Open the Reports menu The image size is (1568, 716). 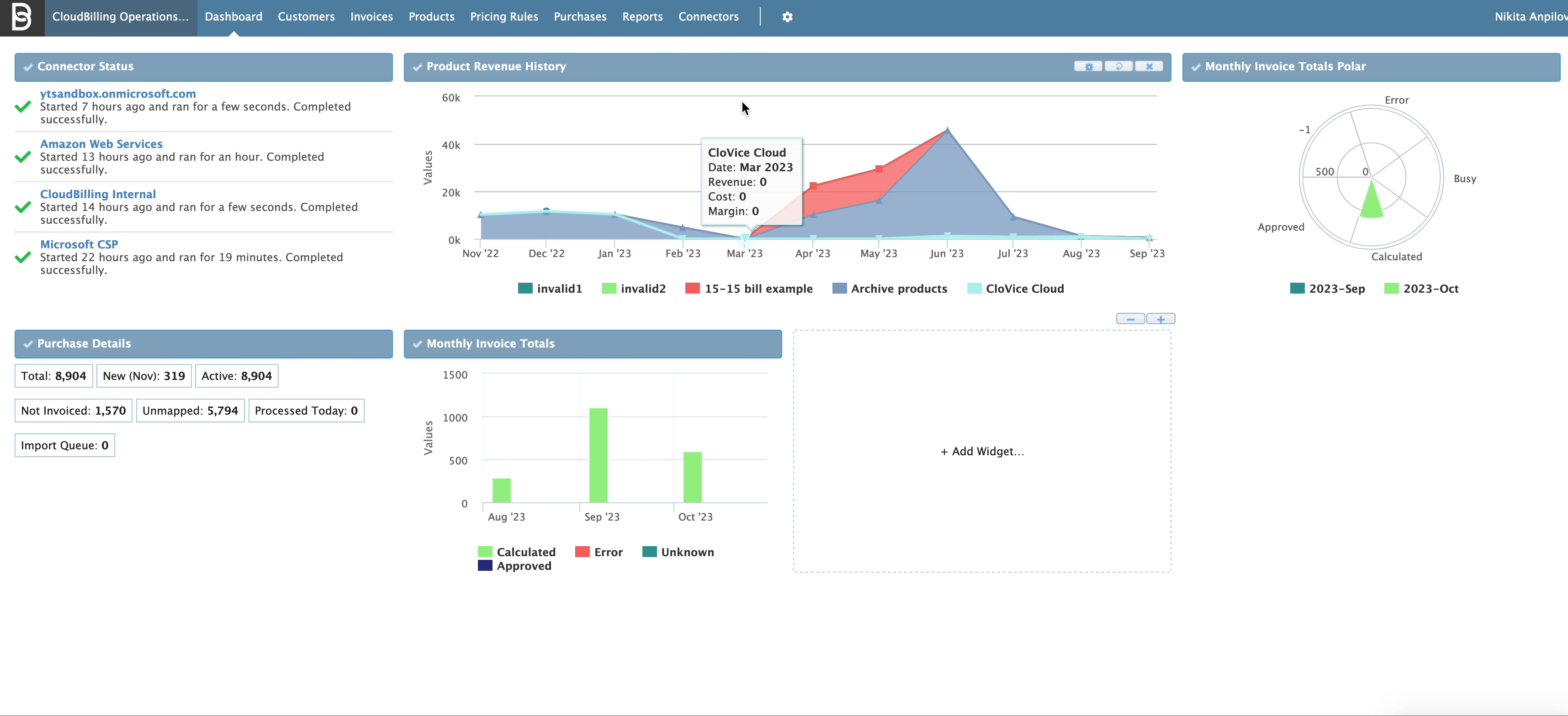[642, 16]
